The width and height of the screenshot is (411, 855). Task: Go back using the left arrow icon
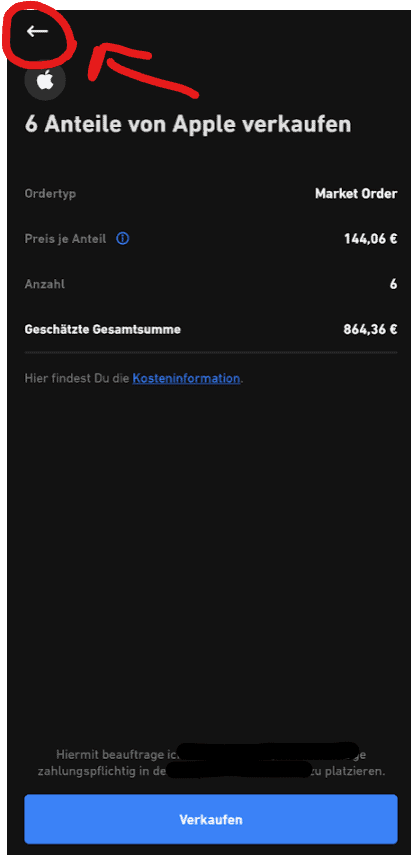click(37, 32)
